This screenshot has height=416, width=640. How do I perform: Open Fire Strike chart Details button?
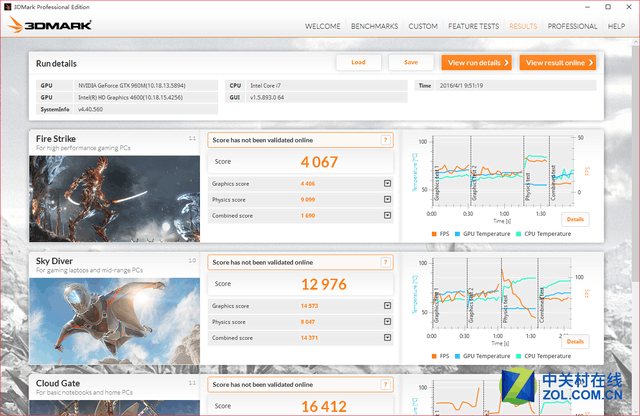point(575,219)
